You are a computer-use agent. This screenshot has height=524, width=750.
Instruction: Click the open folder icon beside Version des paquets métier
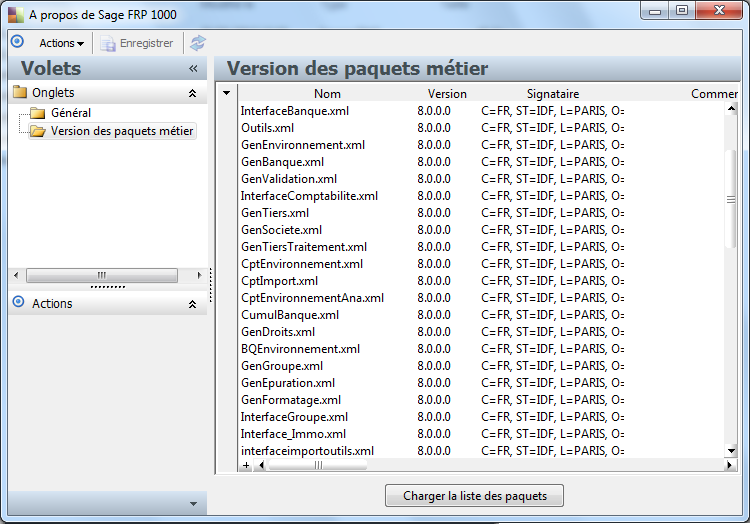pos(38,131)
